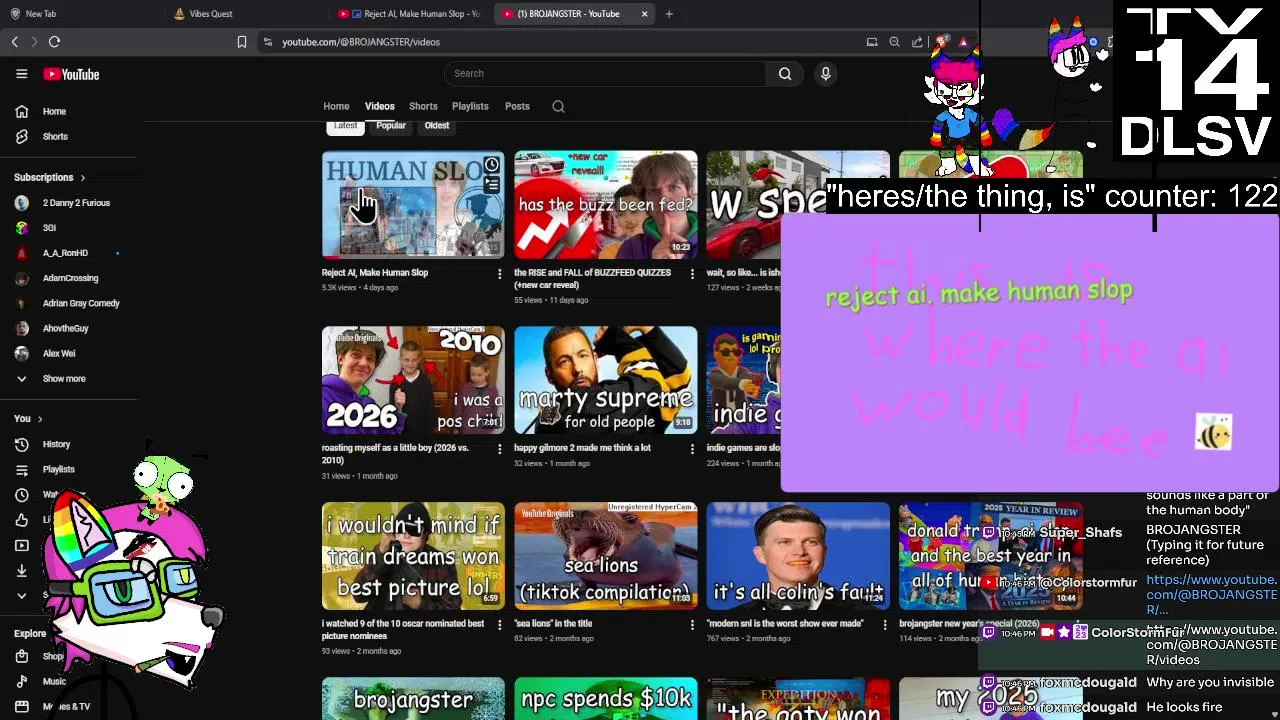Expand the Subscriptions section chevron
Screen dimensions: 1280x720
82,178
